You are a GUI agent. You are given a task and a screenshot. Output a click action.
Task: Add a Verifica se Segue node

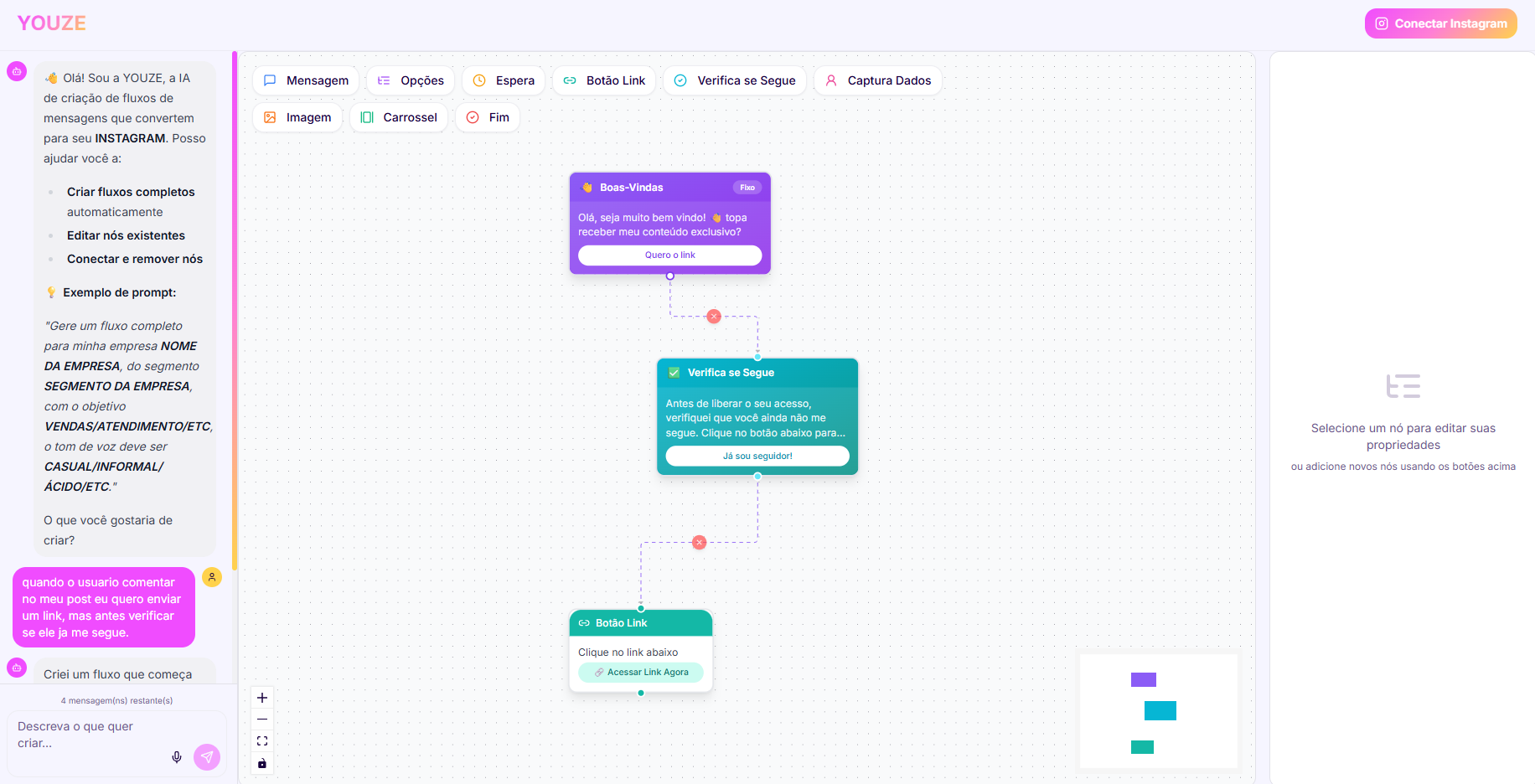pyautogui.click(x=735, y=80)
